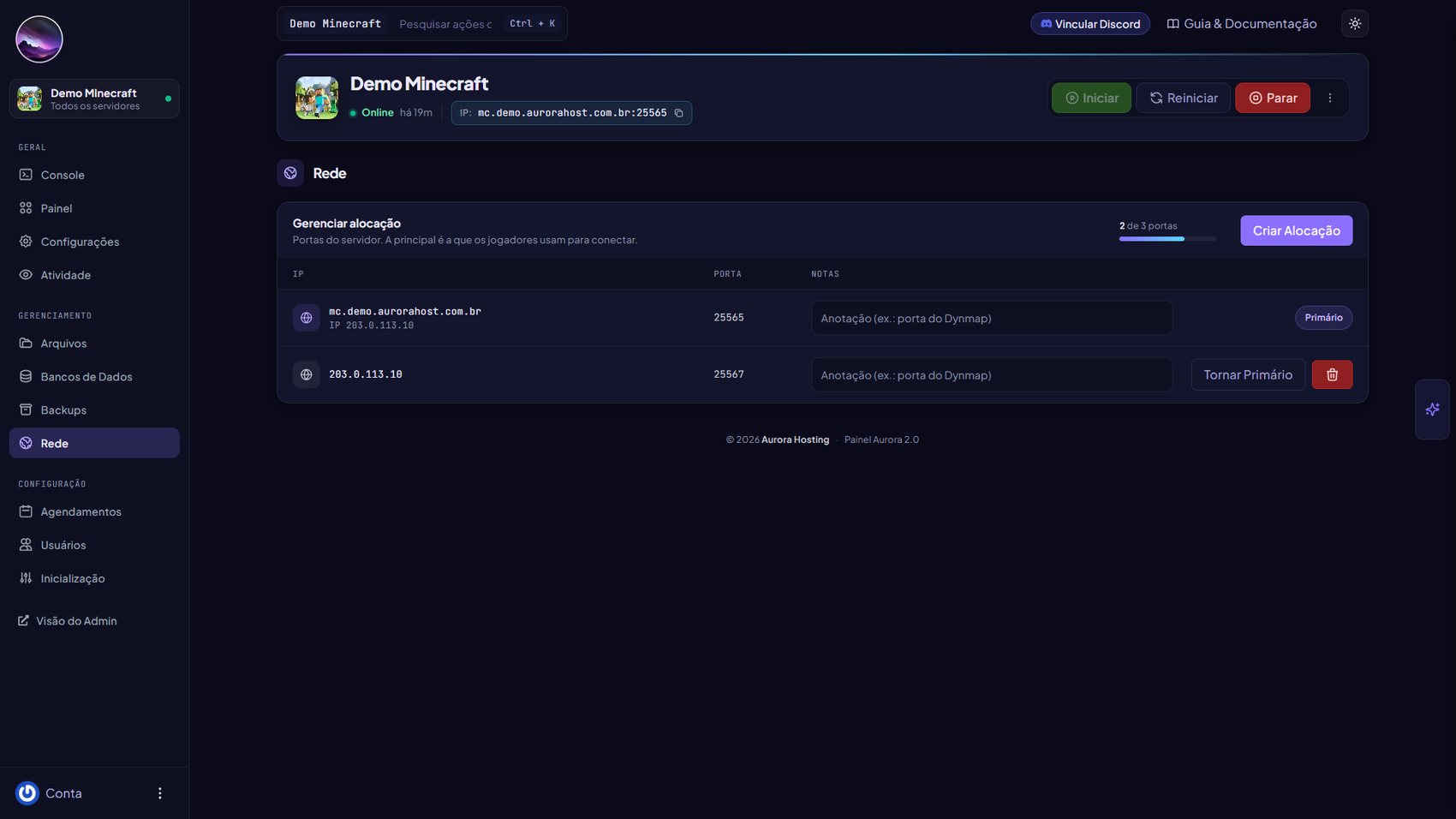The width and height of the screenshot is (1456, 819).
Task: Open Agendamentos page
Action: (x=94, y=511)
